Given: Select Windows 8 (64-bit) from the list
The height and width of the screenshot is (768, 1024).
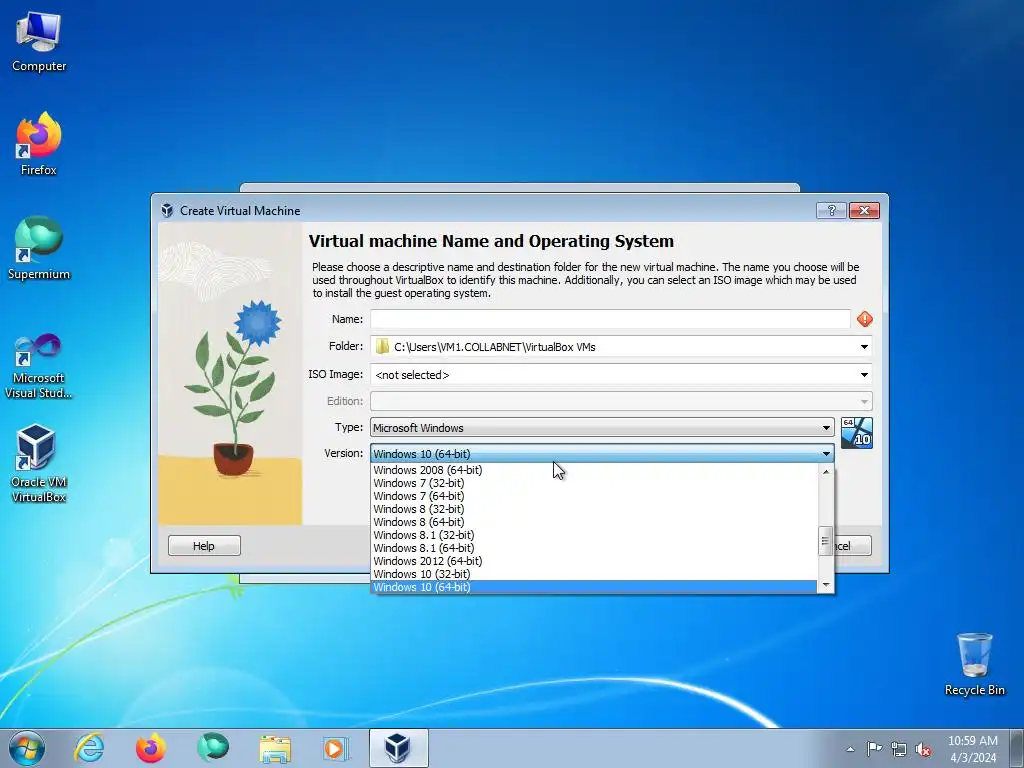Looking at the screenshot, I should click(x=594, y=522).
